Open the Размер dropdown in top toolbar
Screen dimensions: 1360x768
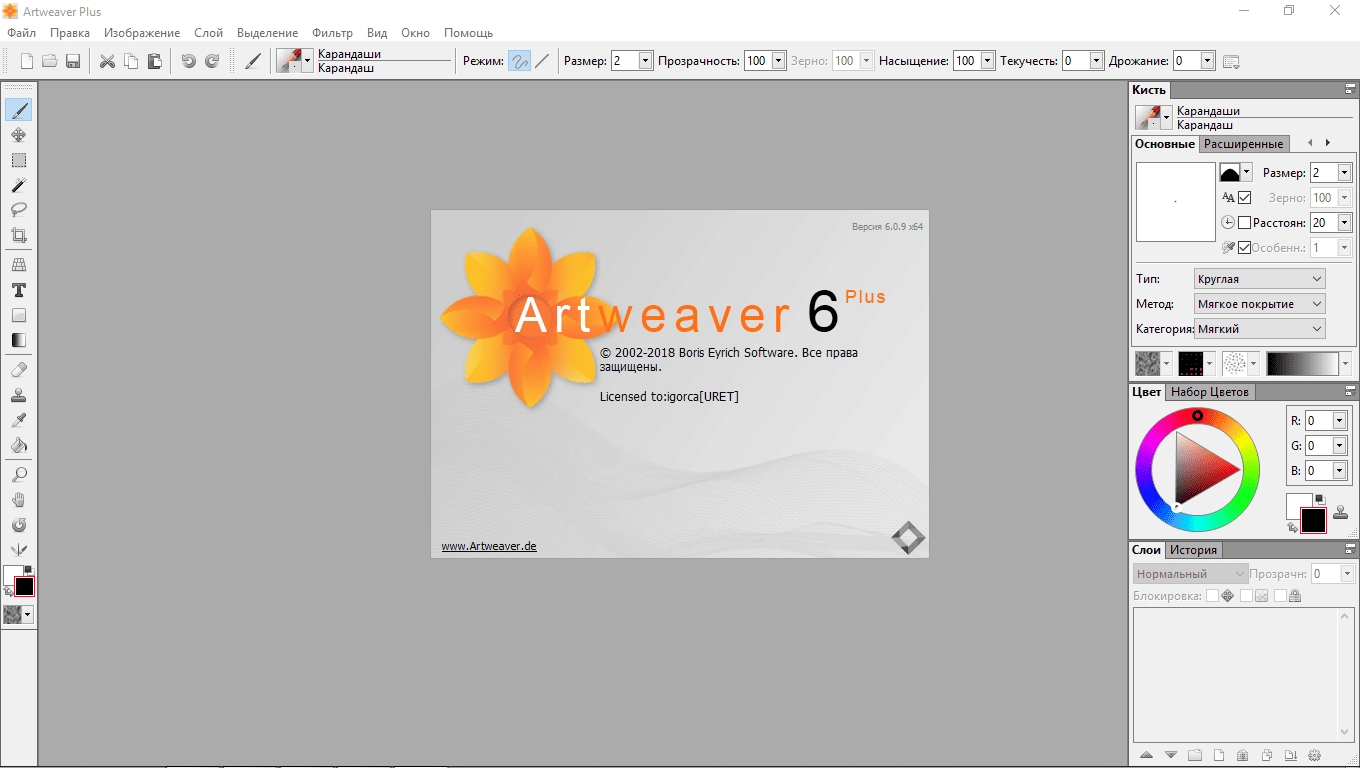coord(645,61)
